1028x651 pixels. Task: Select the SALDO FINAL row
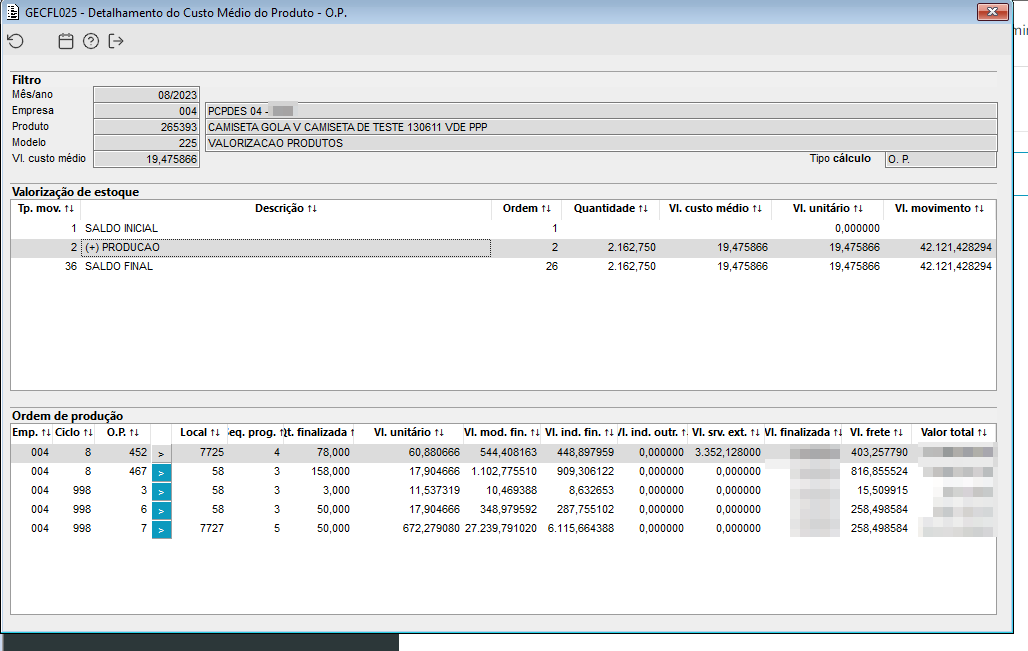503,266
